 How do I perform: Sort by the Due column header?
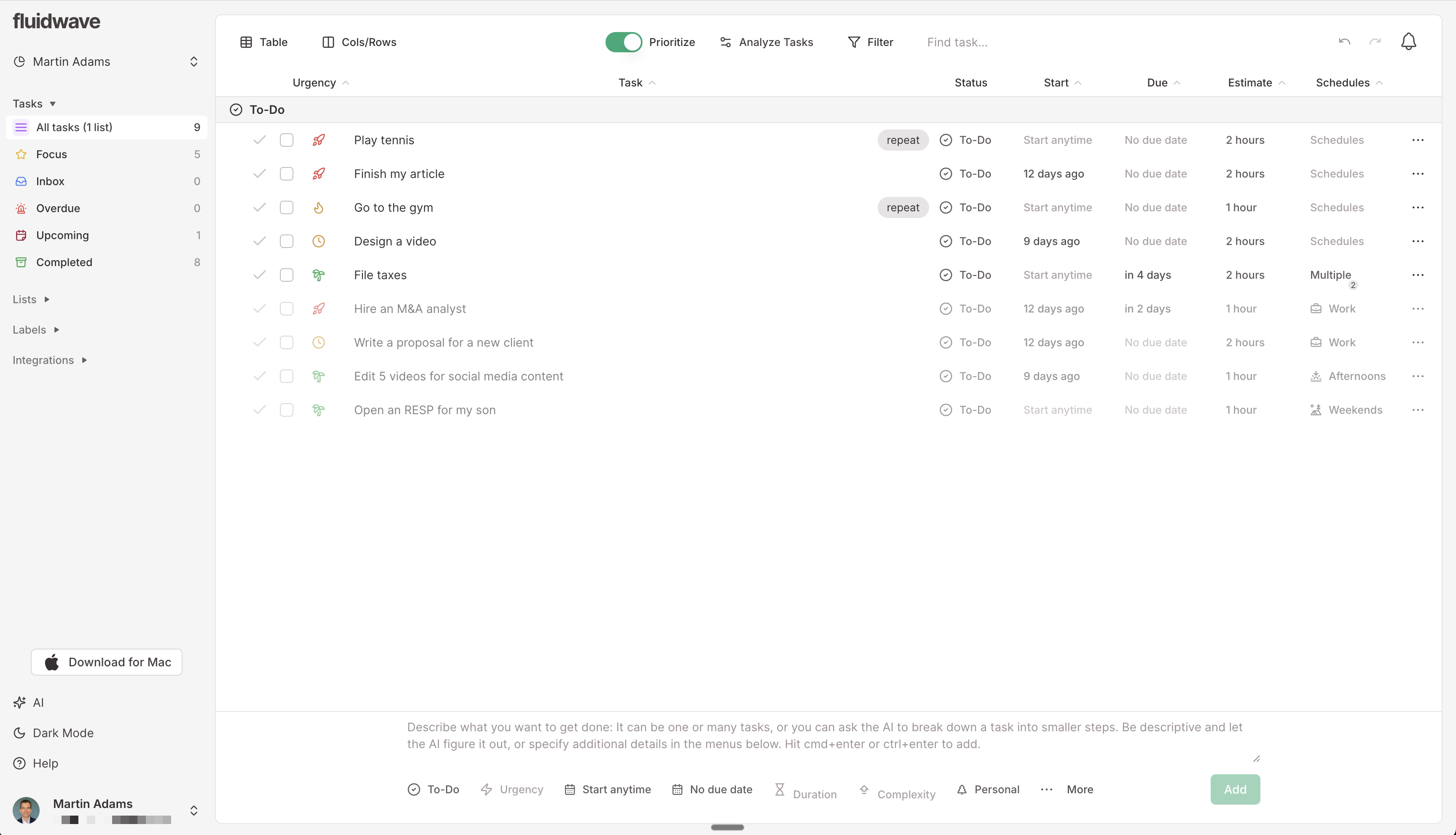click(x=1163, y=83)
